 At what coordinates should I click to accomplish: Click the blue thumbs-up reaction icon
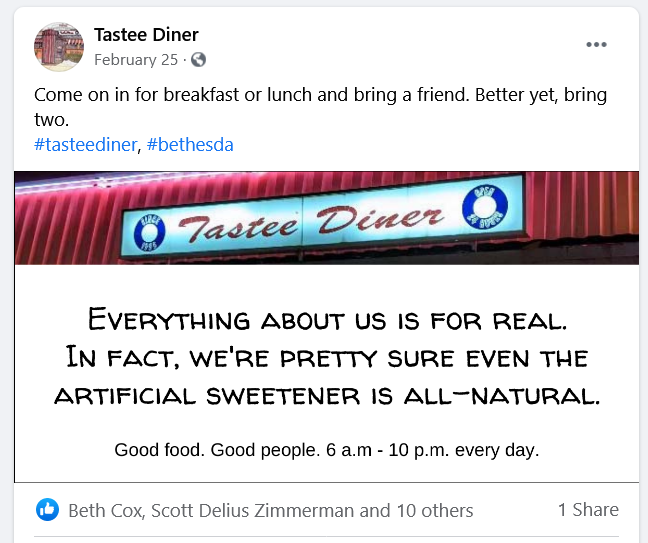point(48,510)
